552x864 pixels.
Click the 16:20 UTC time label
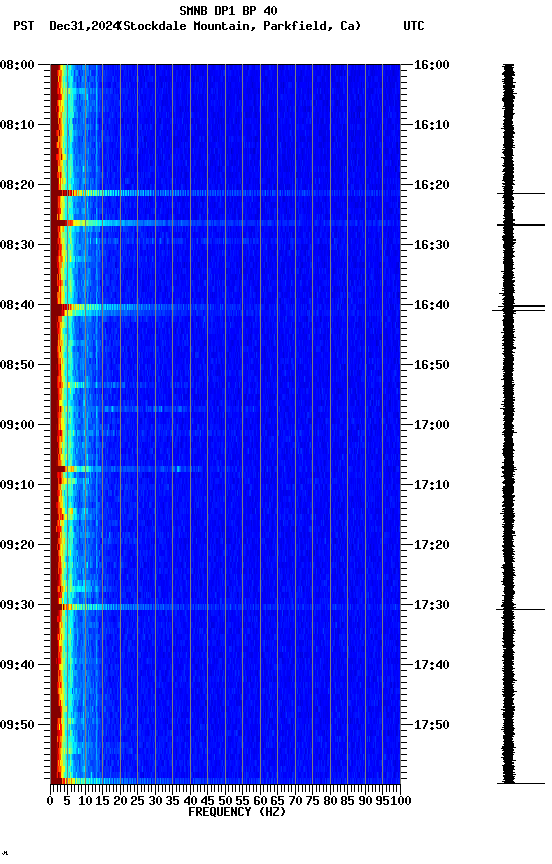[x=431, y=185]
